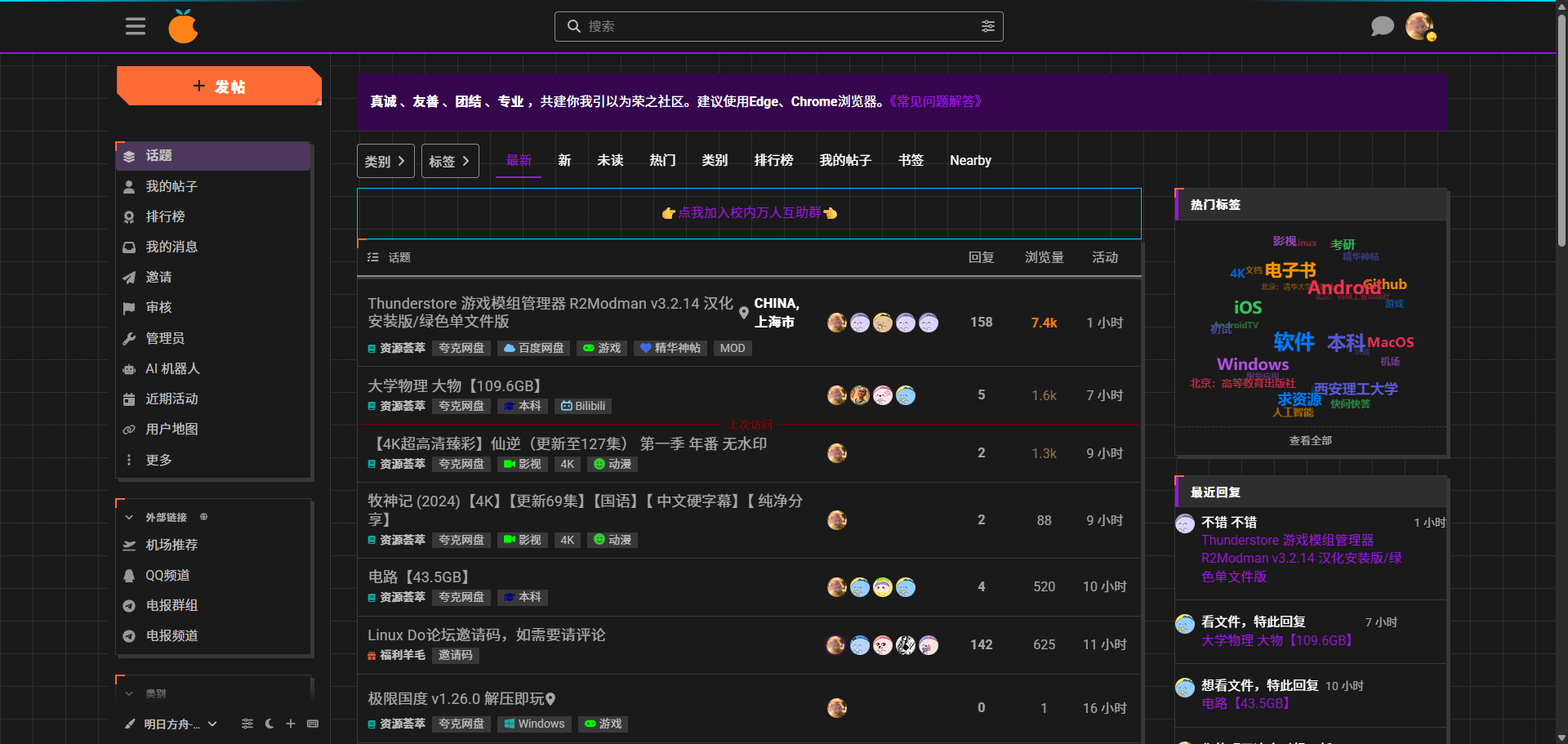This screenshot has width=1568, height=744.
Task: Click the bulk select icon beside 话题 header
Action: [x=373, y=257]
